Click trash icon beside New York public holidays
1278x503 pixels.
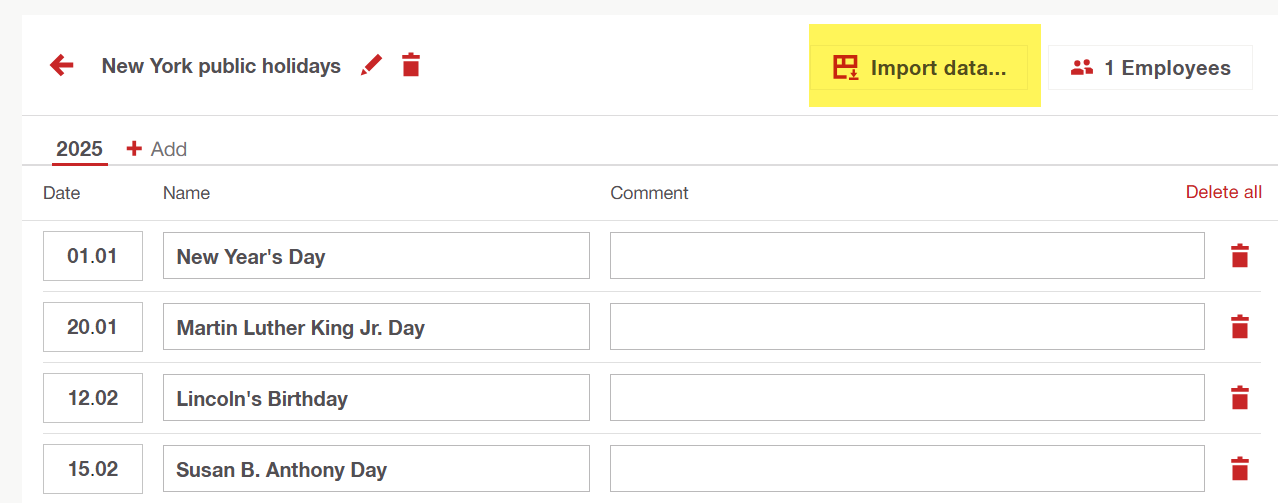(x=410, y=66)
